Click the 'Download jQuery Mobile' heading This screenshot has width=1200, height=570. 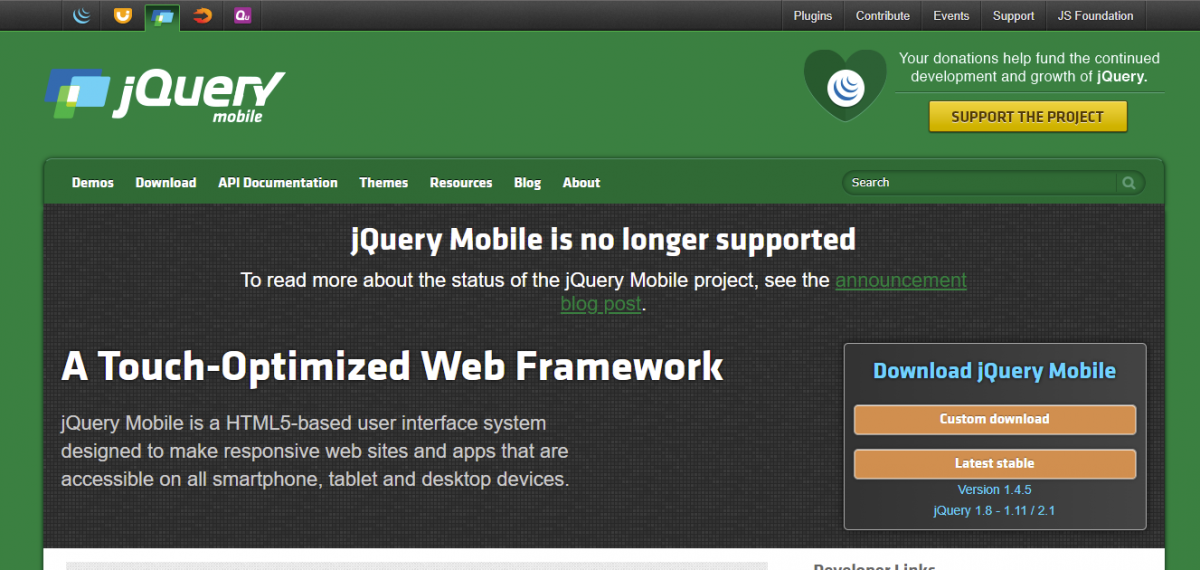tap(995, 371)
